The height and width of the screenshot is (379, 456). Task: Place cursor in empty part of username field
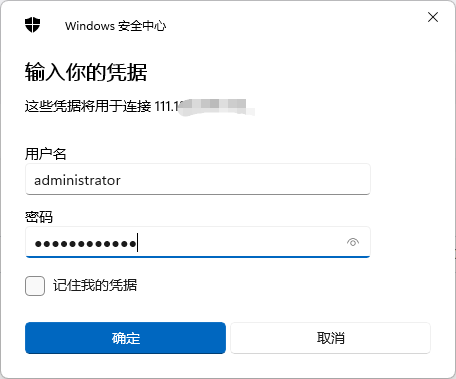pos(245,179)
